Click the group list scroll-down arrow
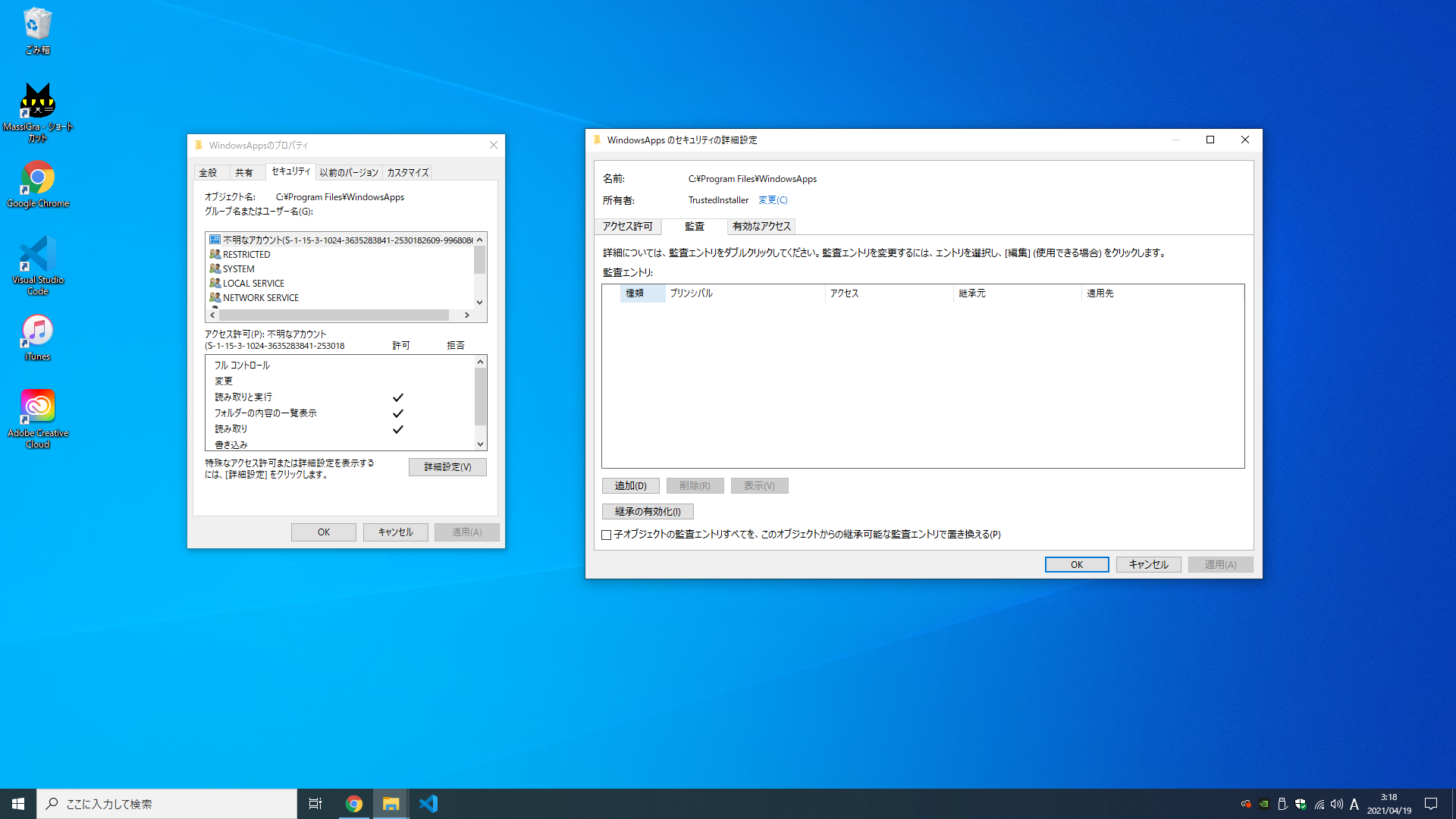Viewport: 1456px width, 819px height. (479, 302)
